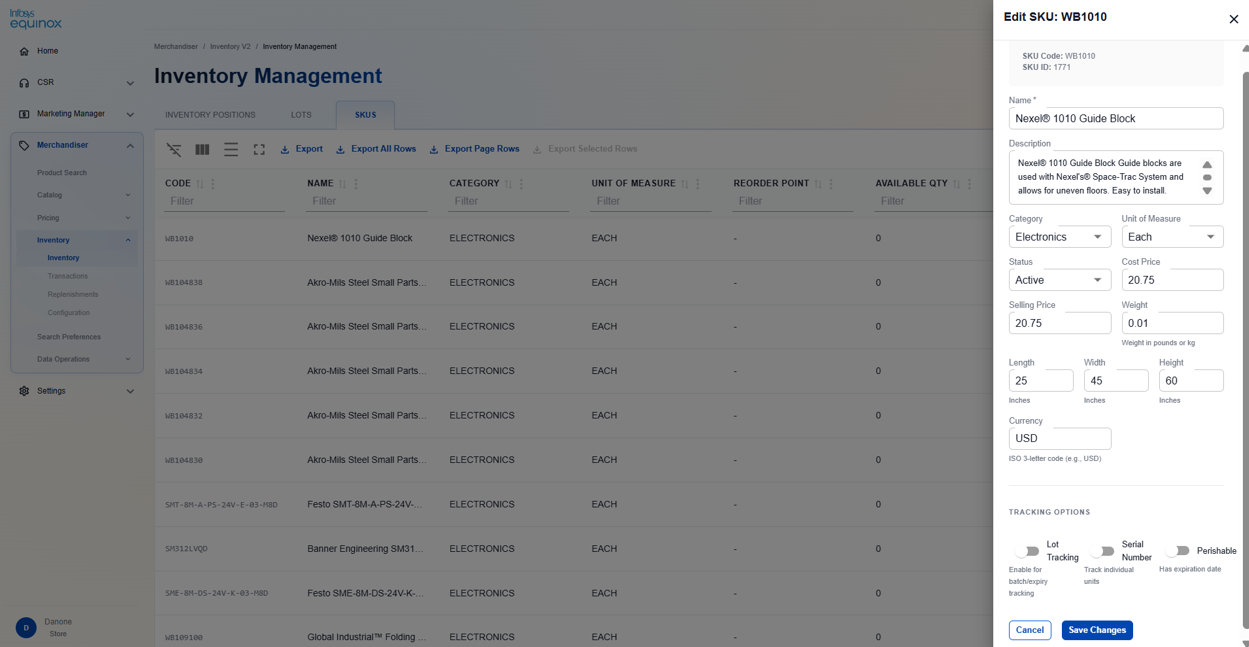The height and width of the screenshot is (647, 1249).
Task: Open Transactions under Inventory
Action: [x=68, y=276]
